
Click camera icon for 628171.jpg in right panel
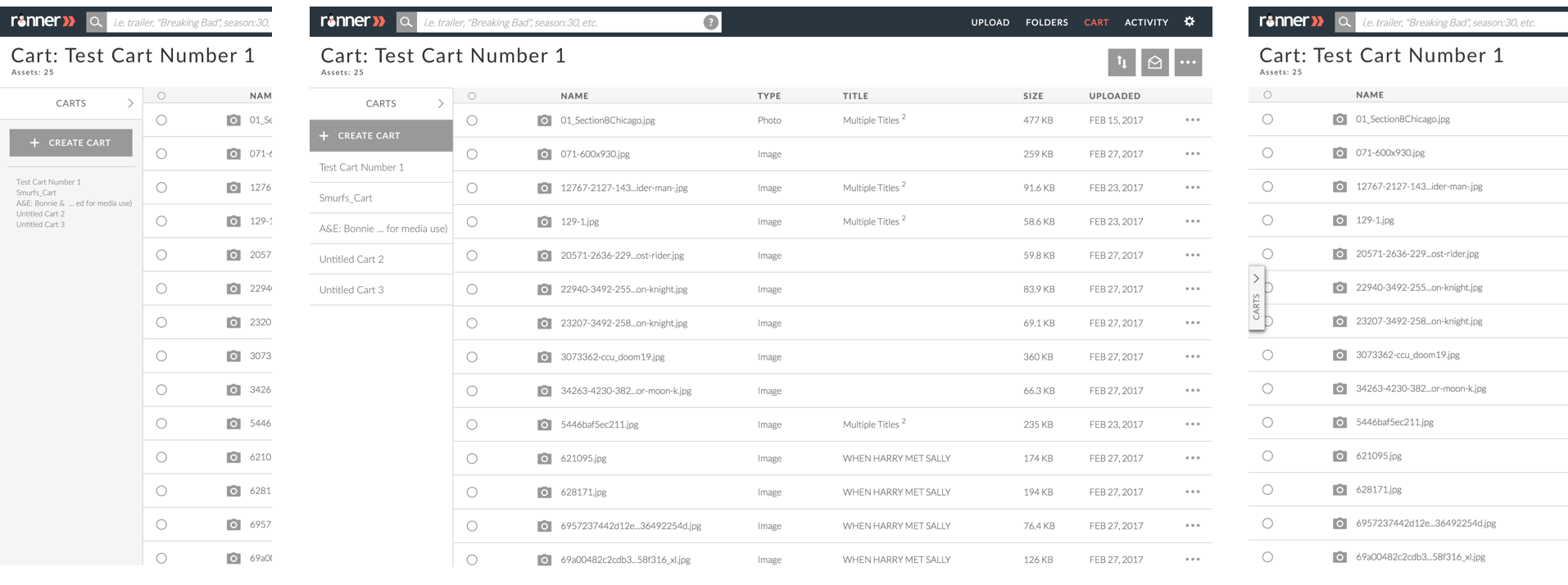click(x=1339, y=490)
